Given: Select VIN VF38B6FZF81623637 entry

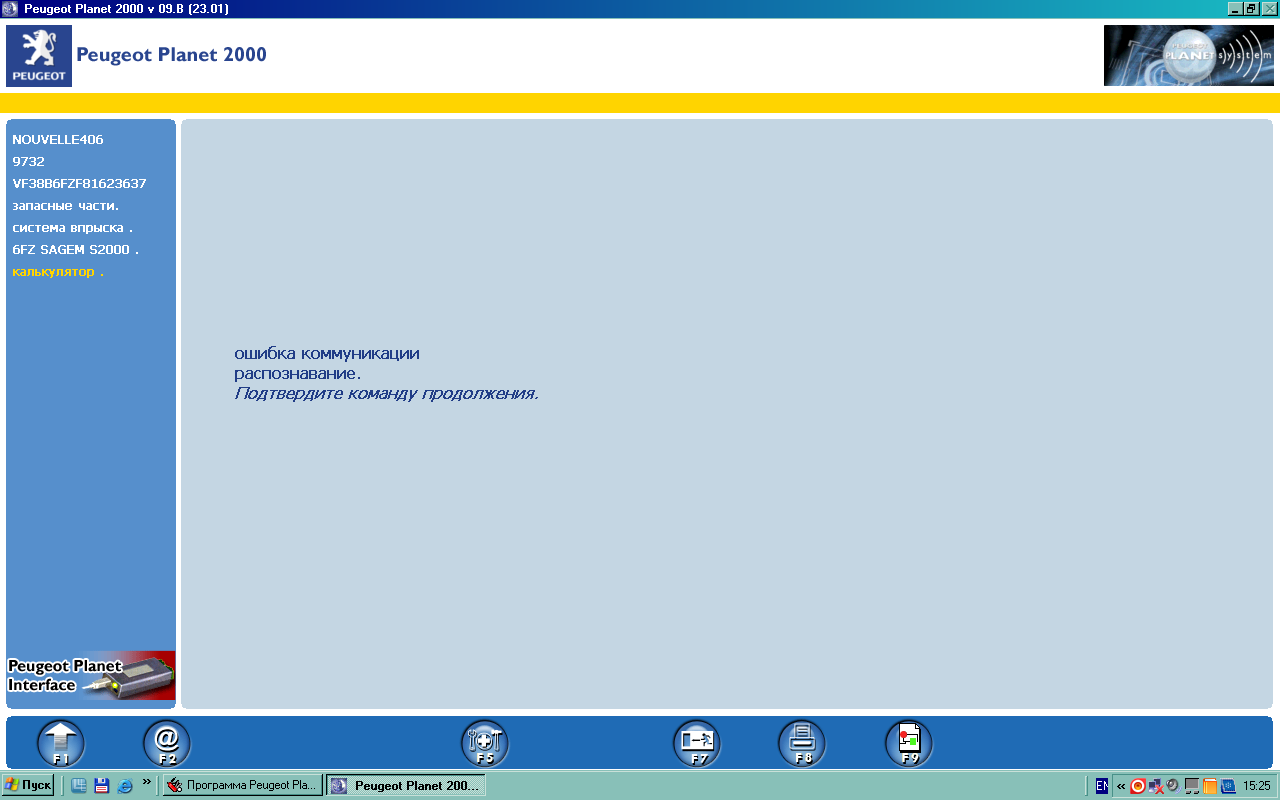Looking at the screenshot, I should [80, 184].
